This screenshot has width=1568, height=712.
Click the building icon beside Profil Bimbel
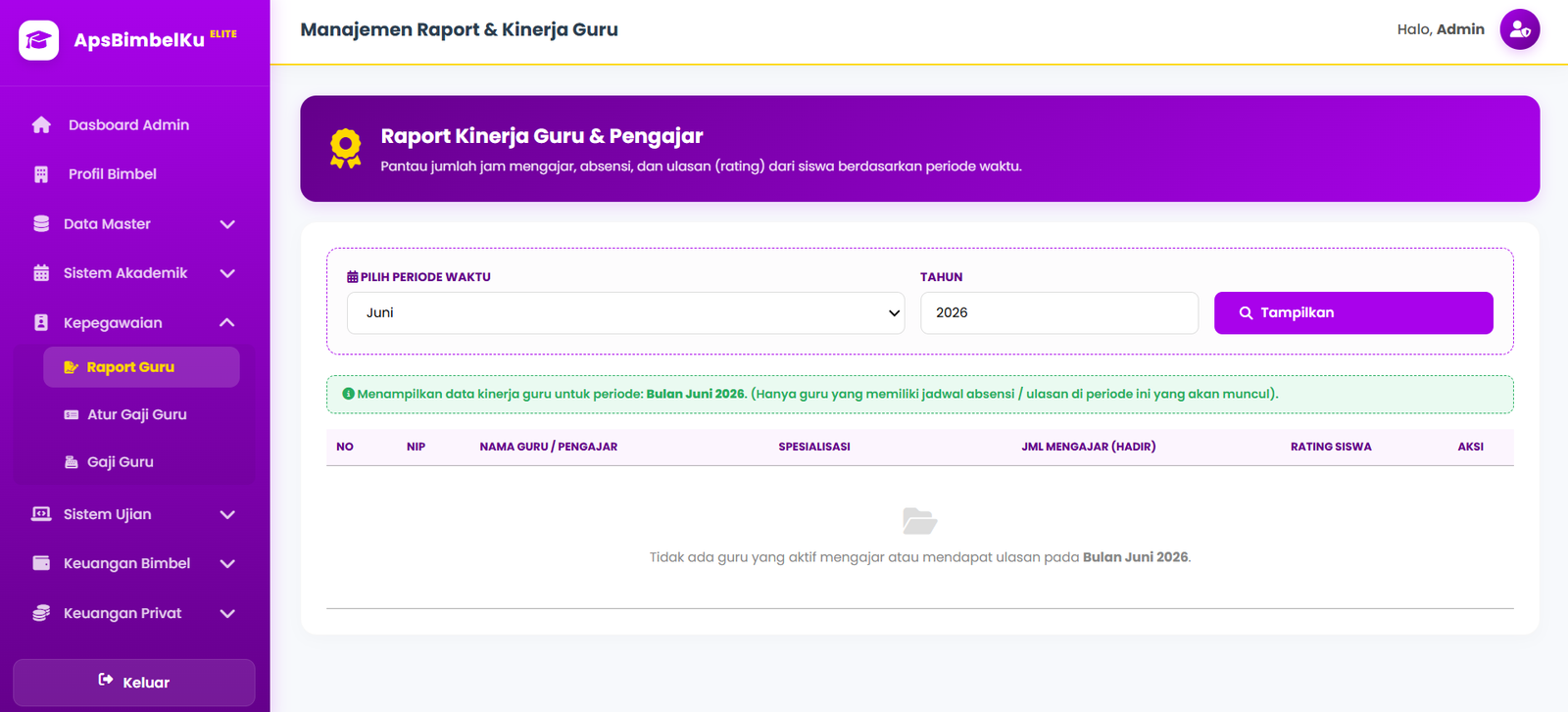tap(41, 174)
